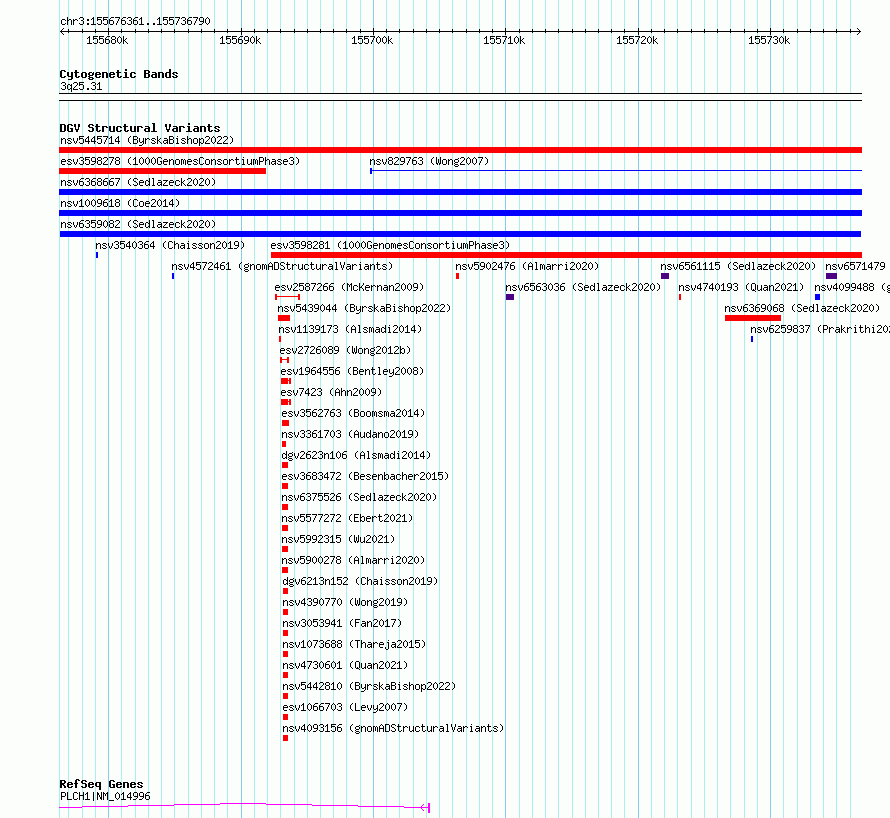Viewport: 890px width, 818px height.
Task: Open esv2587266 (McKernan2009) variant label
Action: tap(349, 287)
